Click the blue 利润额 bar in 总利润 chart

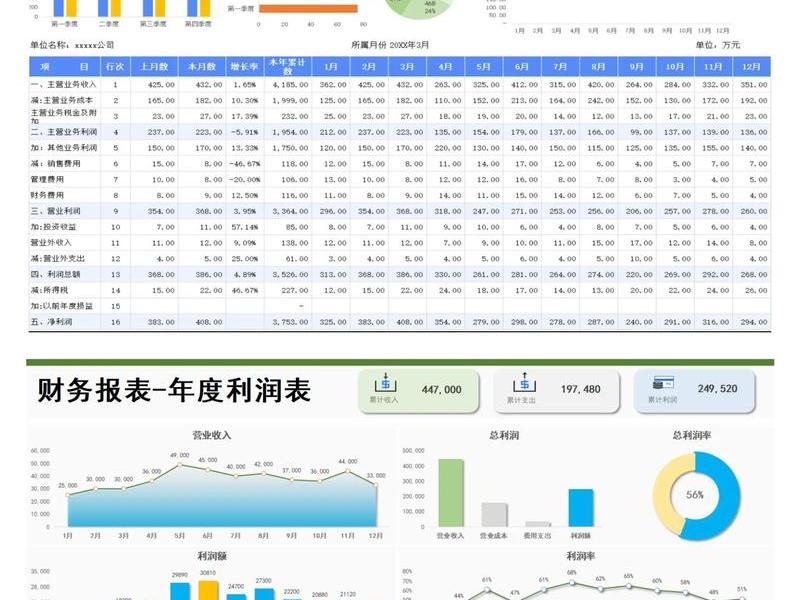[x=581, y=508]
